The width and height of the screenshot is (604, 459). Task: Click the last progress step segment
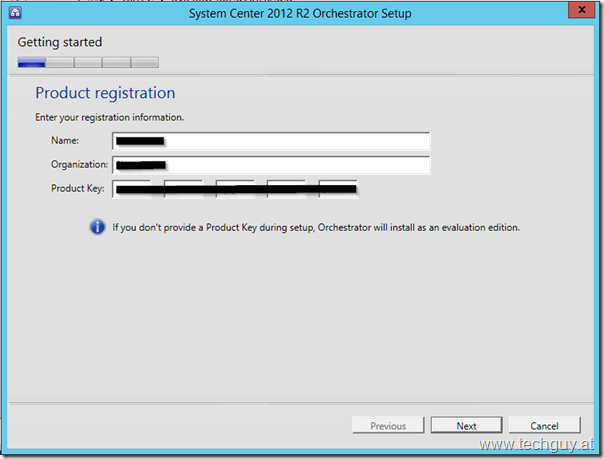click(x=145, y=62)
